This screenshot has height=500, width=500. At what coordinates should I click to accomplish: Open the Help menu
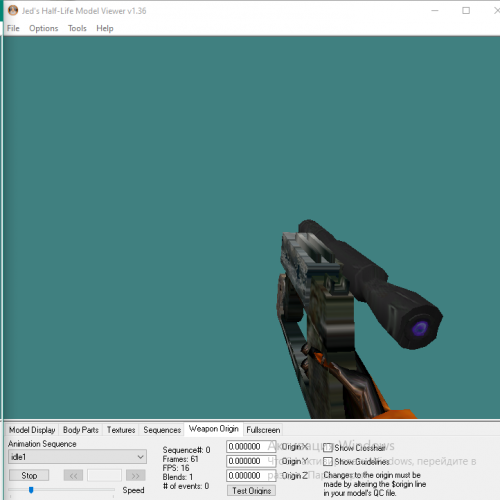[x=105, y=28]
